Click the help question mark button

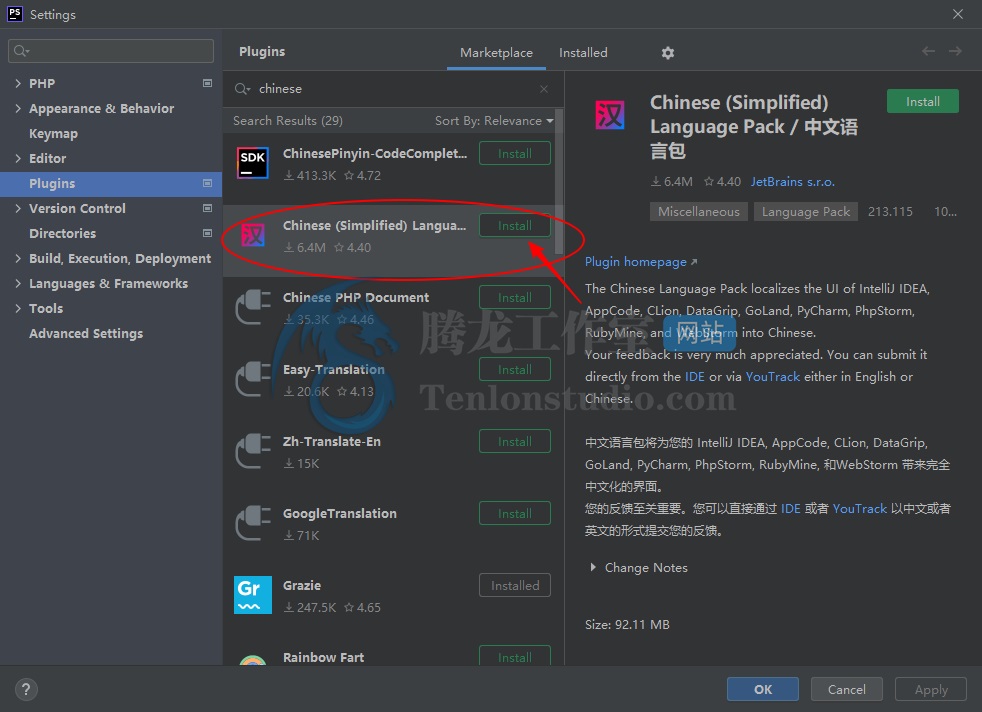click(26, 689)
